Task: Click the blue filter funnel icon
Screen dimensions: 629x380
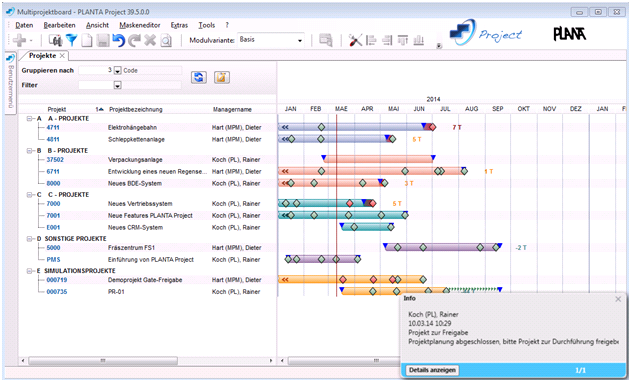Action: click(x=71, y=40)
